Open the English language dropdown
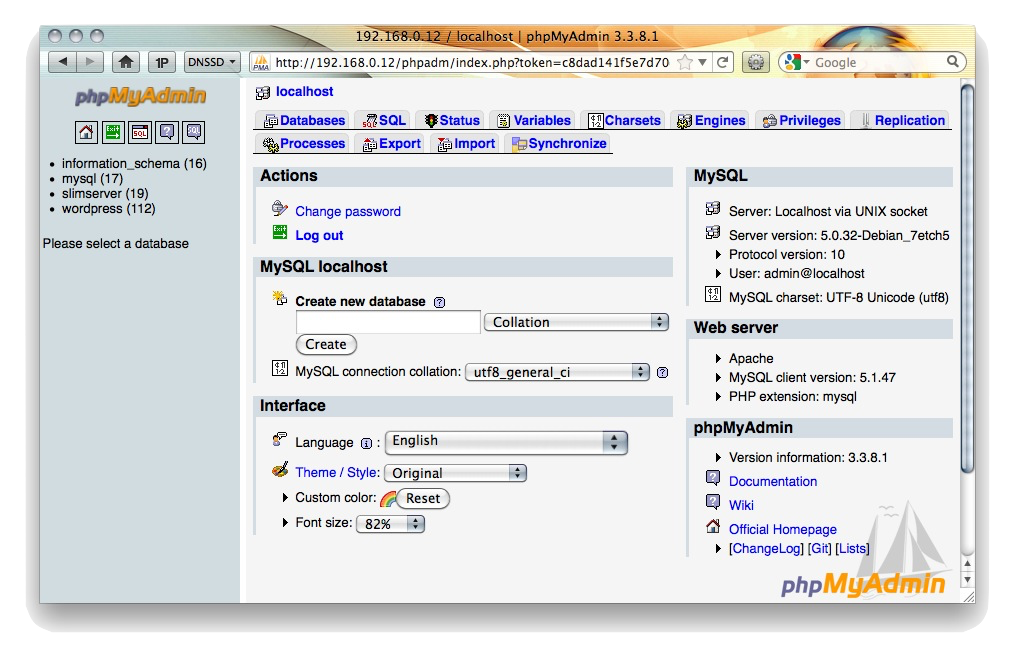1015x658 pixels. (506, 442)
